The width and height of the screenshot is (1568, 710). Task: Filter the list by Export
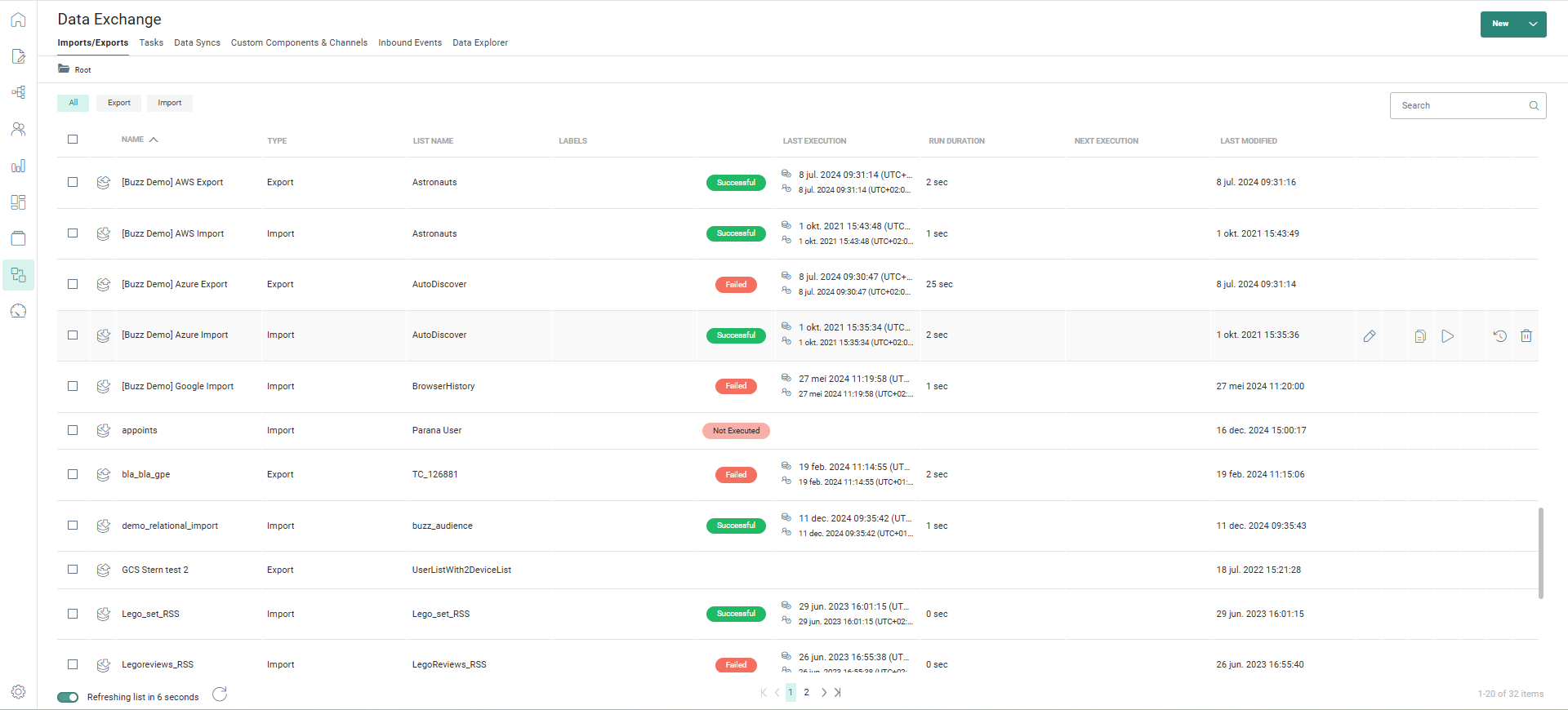pos(118,103)
